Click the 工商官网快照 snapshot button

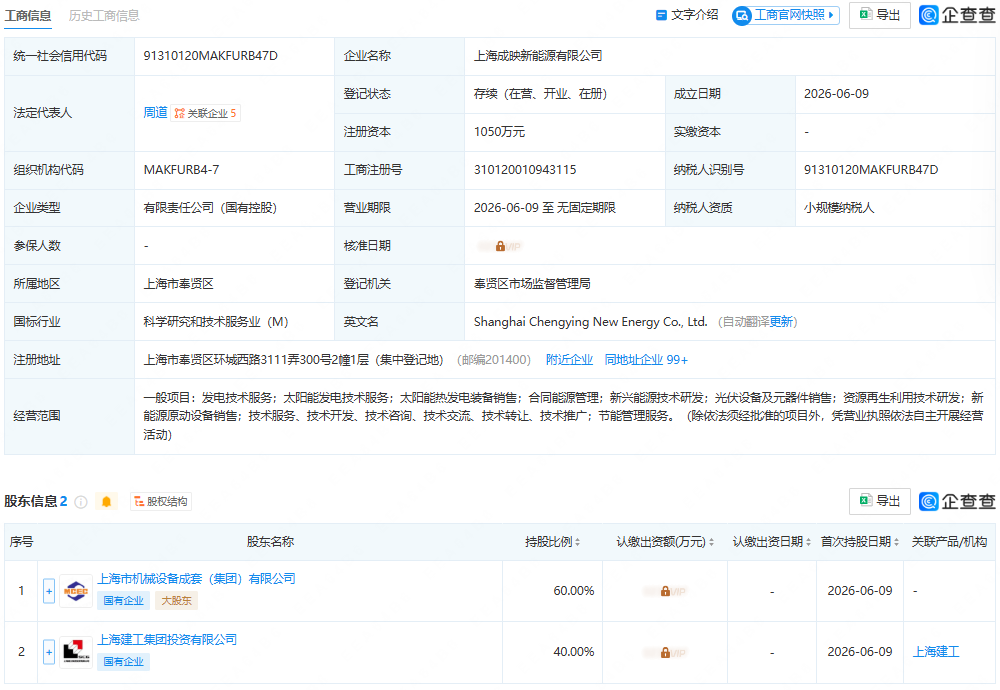tap(786, 15)
